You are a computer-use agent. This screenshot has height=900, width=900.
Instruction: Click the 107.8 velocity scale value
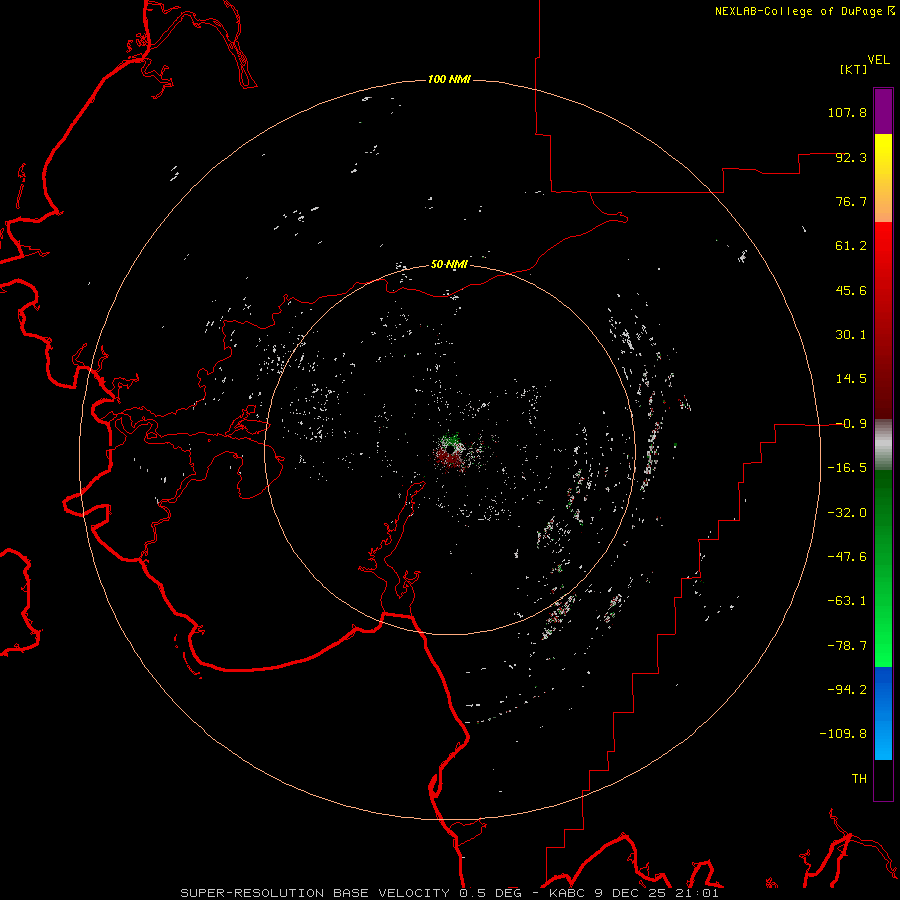tap(847, 112)
